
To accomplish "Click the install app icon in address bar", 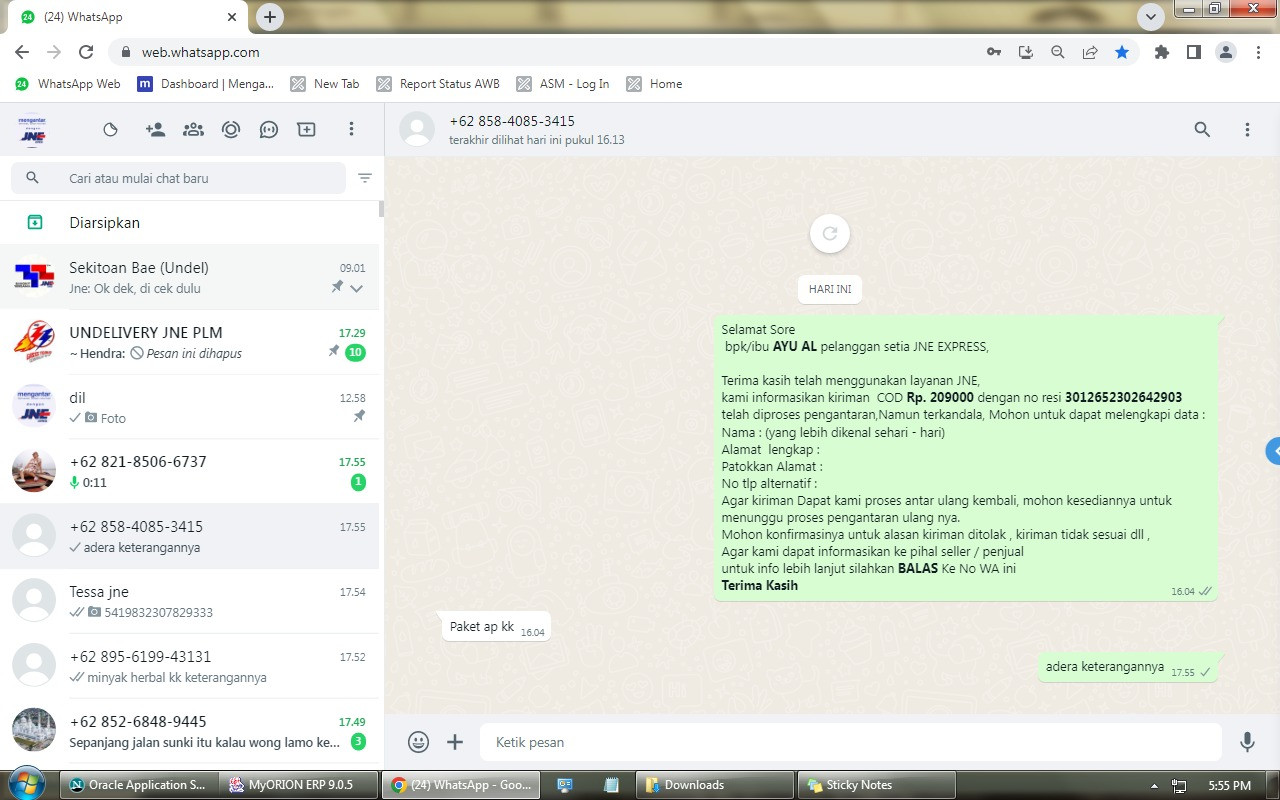I will 1026,52.
